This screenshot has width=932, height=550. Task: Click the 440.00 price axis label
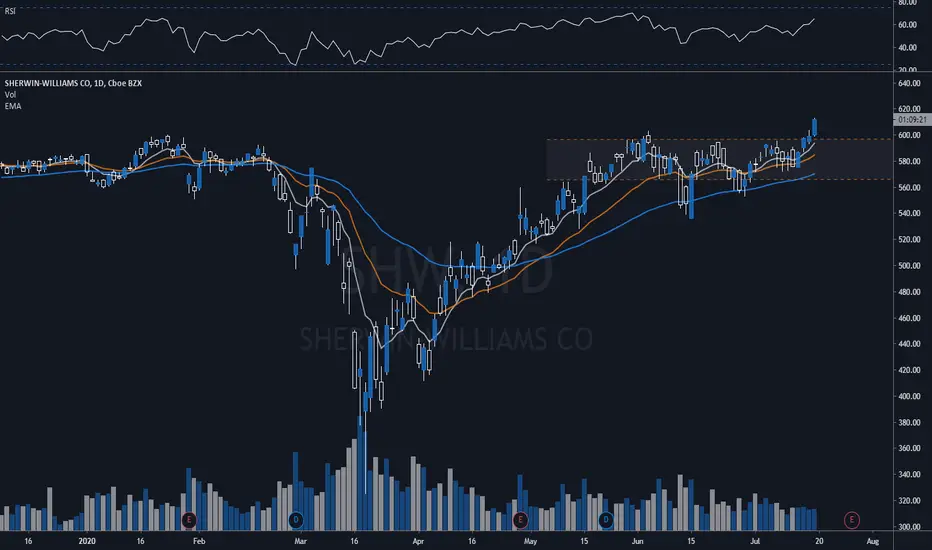[x=909, y=344]
